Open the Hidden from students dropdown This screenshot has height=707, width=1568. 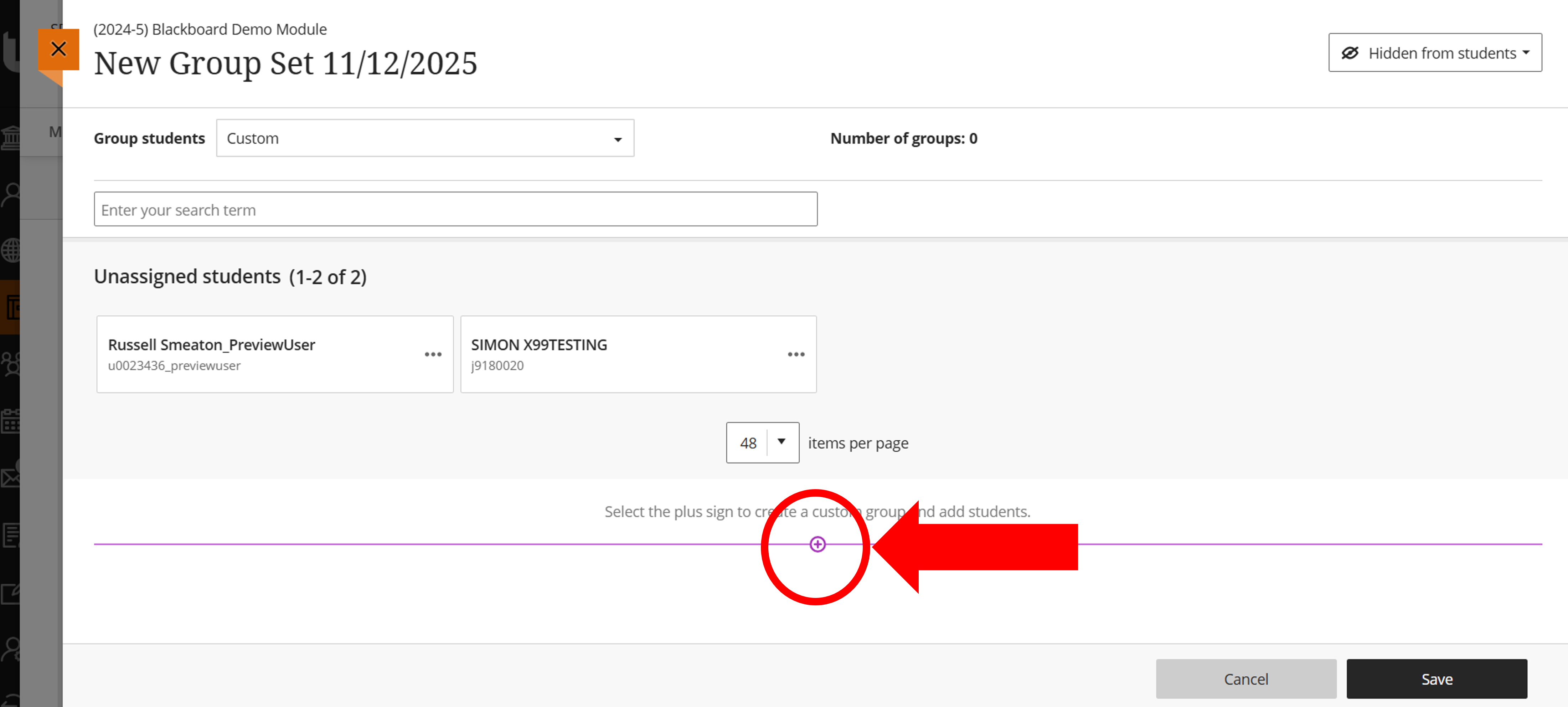tap(1443, 53)
